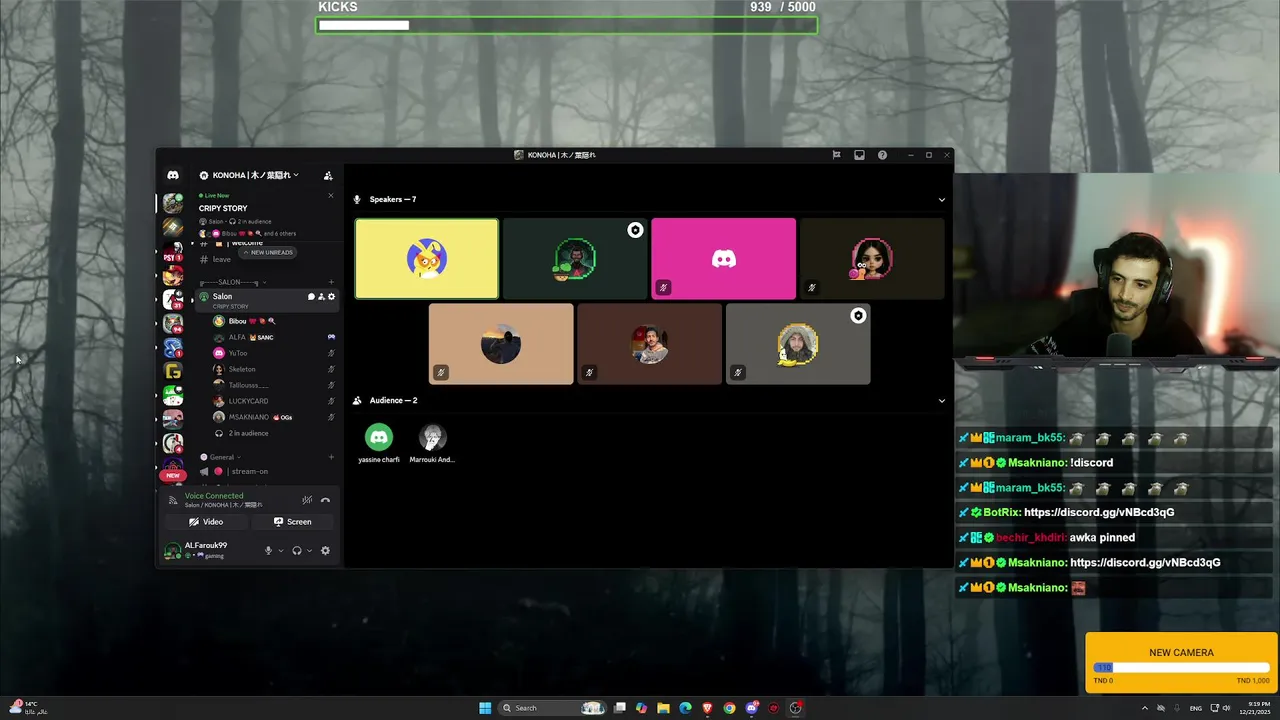Image resolution: width=1280 pixels, height=720 pixels.
Task: Select the tan speaker tile with sunset avatar
Action: click(x=501, y=344)
